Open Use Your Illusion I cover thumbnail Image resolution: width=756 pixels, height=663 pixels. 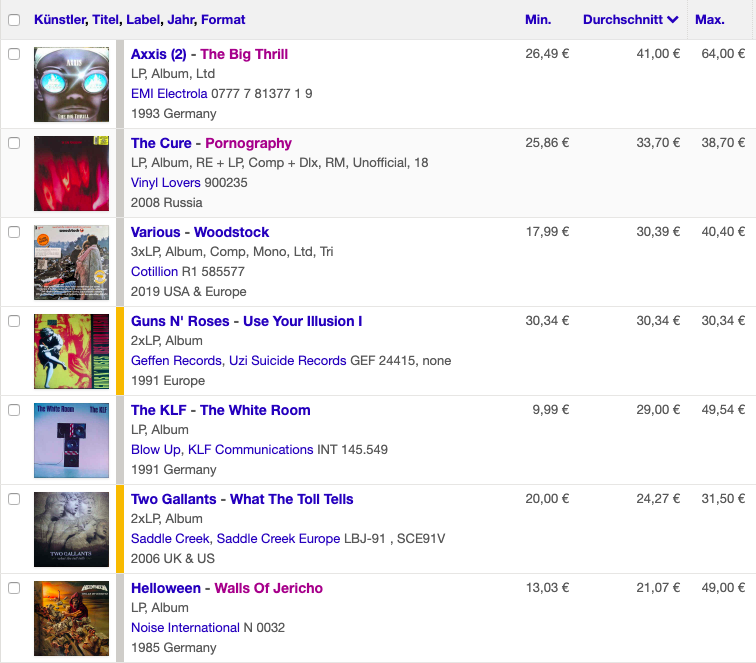(x=71, y=352)
